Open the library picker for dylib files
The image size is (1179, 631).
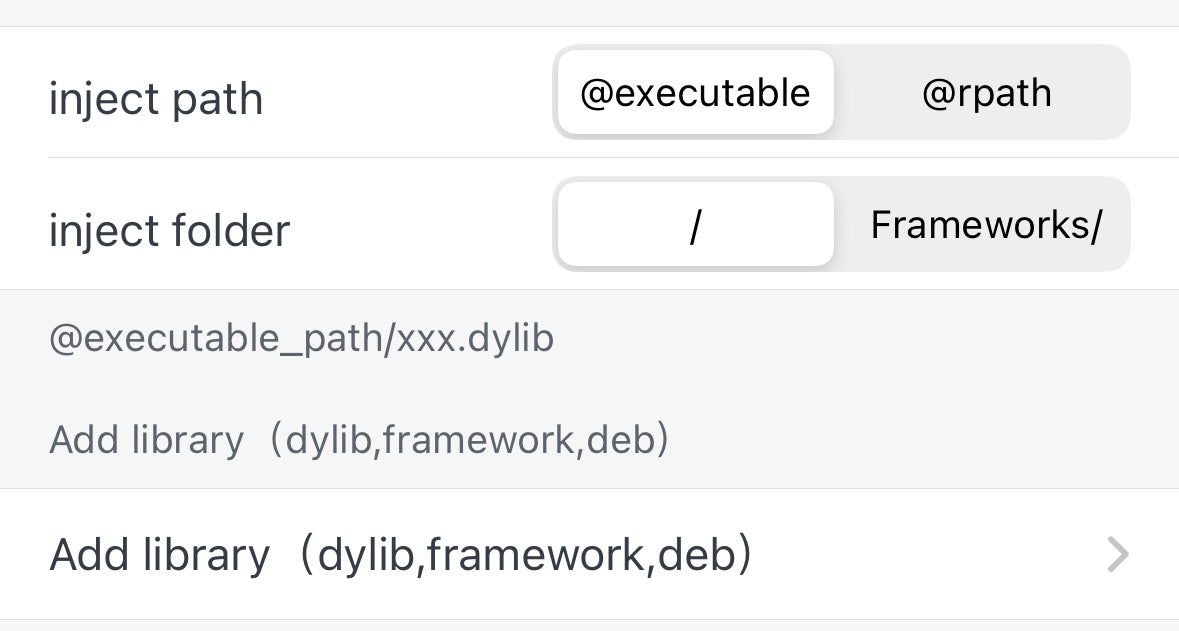(x=400, y=554)
